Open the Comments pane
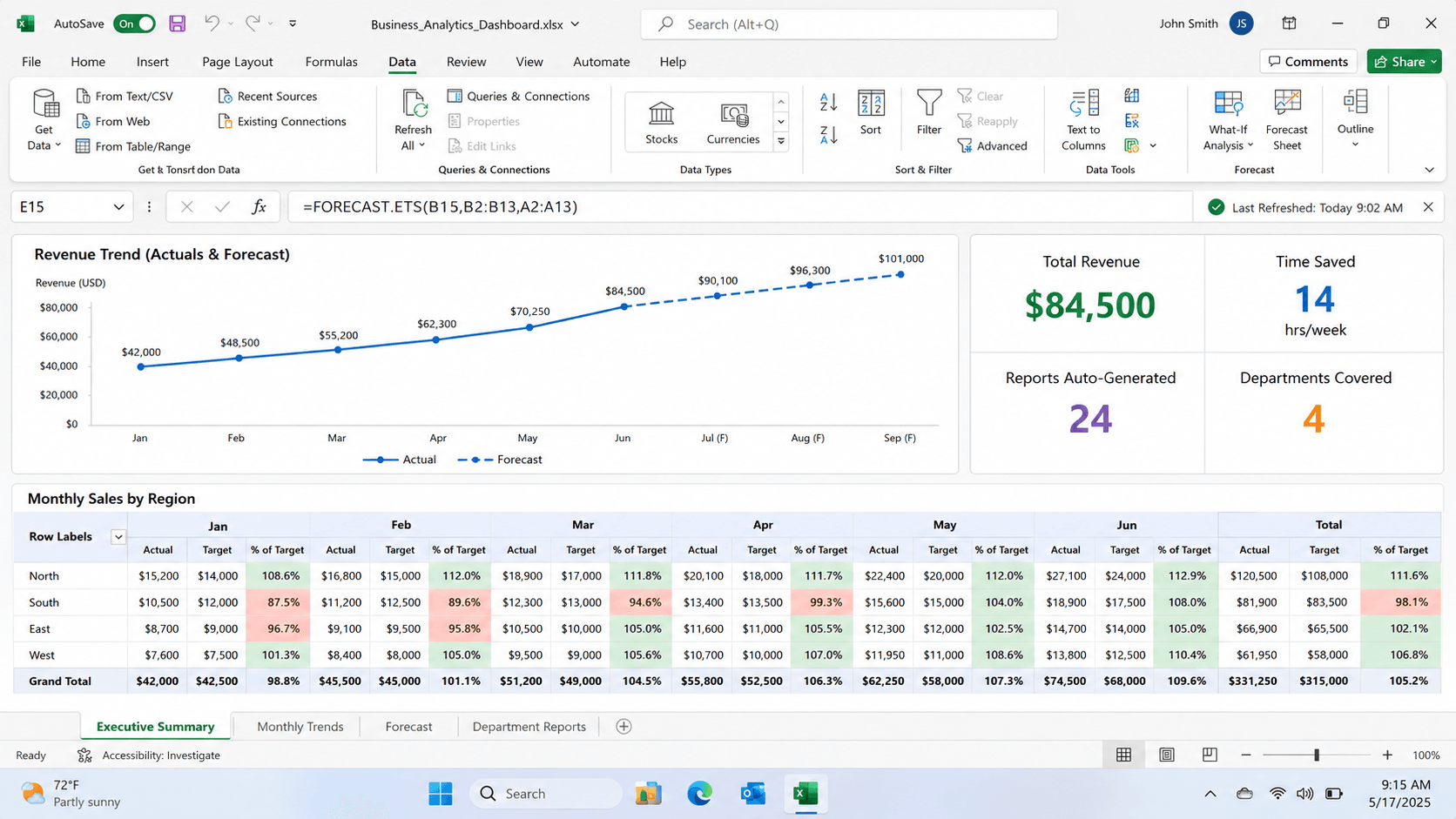1456x819 pixels. [1308, 61]
